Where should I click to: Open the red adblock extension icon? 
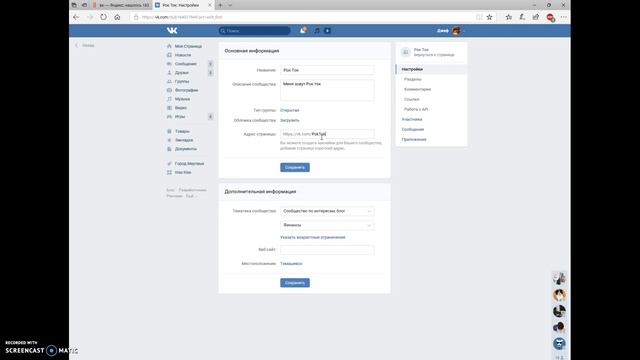coord(550,17)
